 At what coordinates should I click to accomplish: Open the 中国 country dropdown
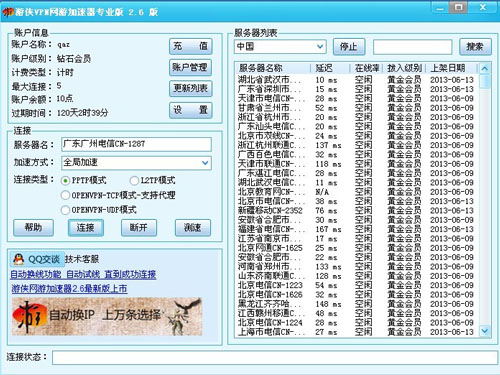[x=280, y=46]
